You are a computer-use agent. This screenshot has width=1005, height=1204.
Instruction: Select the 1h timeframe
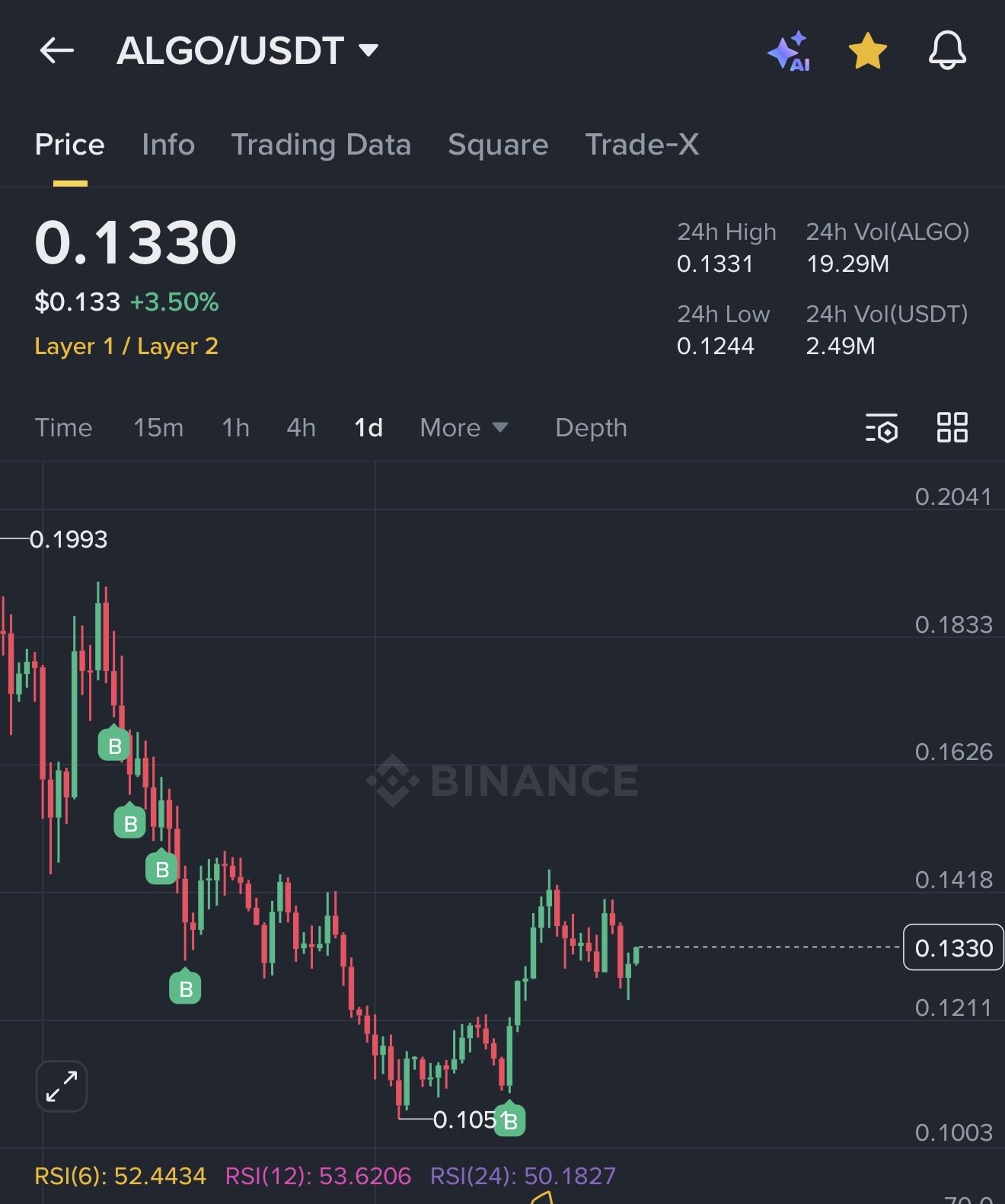coord(235,428)
